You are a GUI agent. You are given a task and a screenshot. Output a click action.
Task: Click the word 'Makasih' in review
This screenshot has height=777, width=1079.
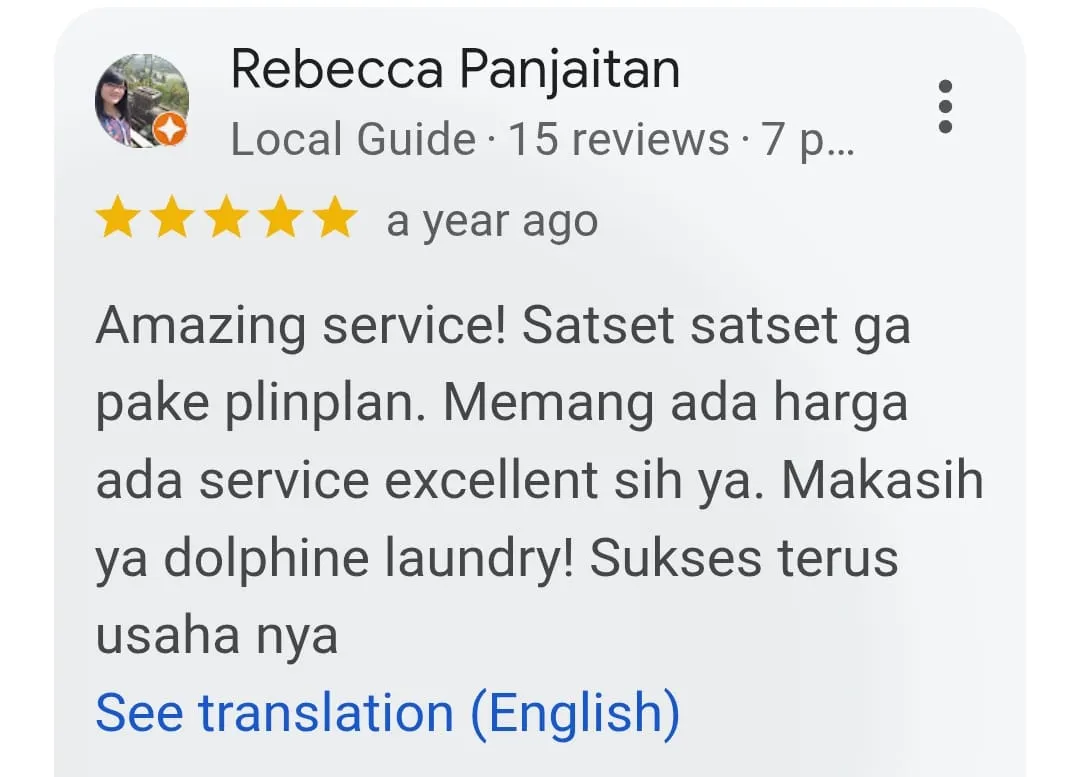tap(882, 480)
